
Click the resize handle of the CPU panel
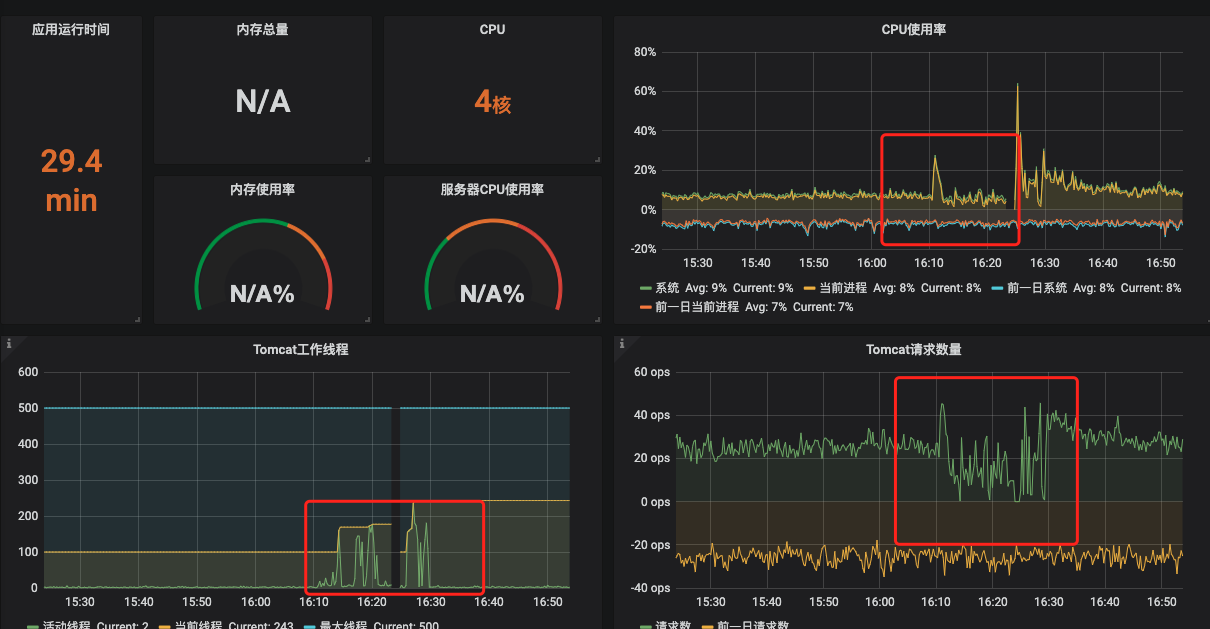[x=597, y=160]
